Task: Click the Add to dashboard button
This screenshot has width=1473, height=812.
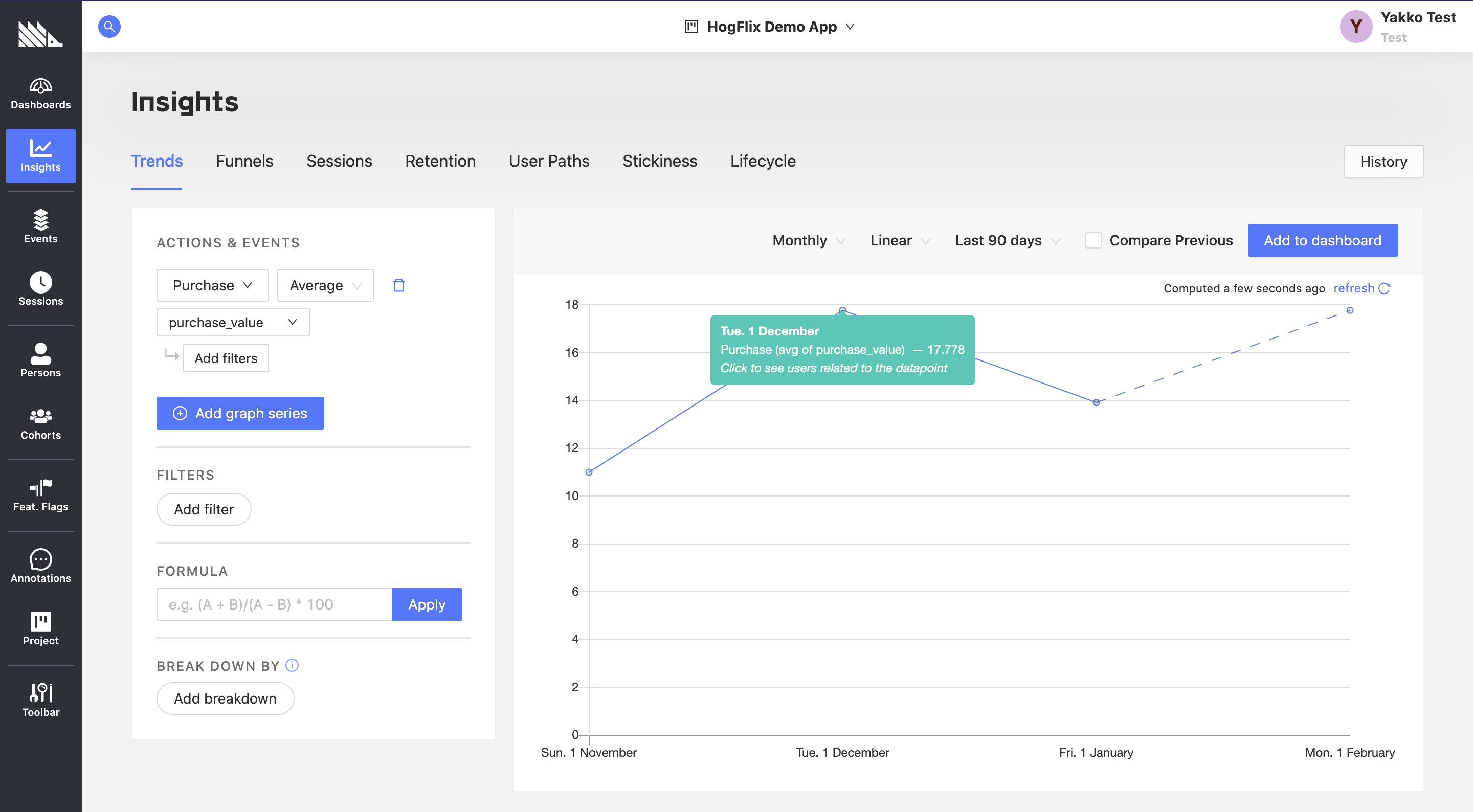Action: tap(1322, 240)
